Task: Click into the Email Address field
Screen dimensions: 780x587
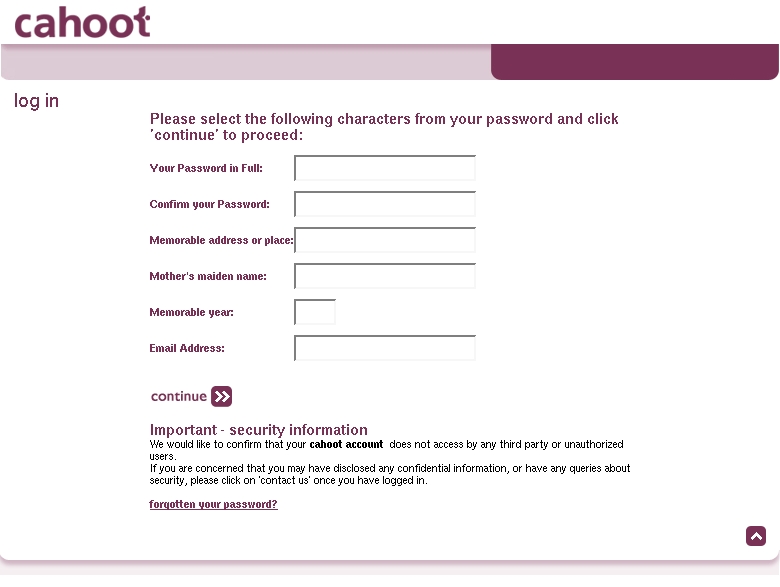Action: 385,348
